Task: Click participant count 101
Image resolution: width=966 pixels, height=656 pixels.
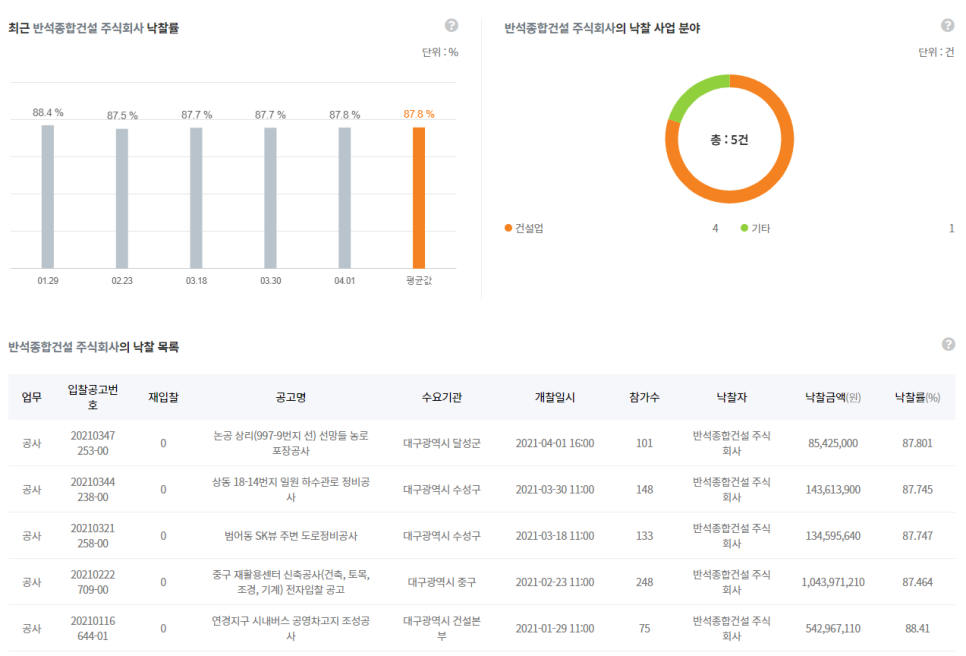Action: coord(644,443)
